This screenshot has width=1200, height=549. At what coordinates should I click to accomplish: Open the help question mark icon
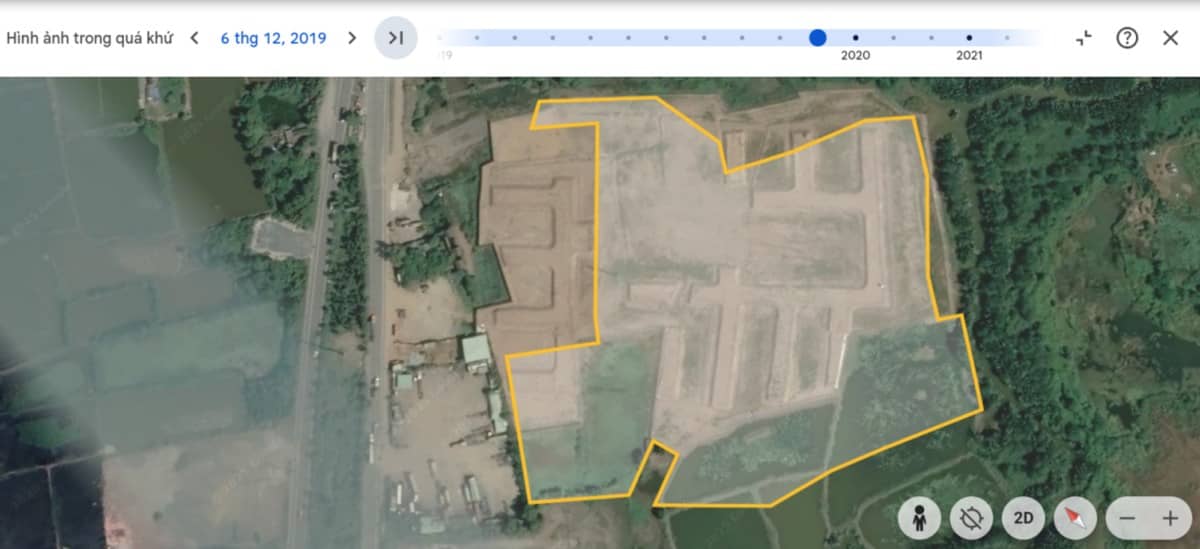1127,38
